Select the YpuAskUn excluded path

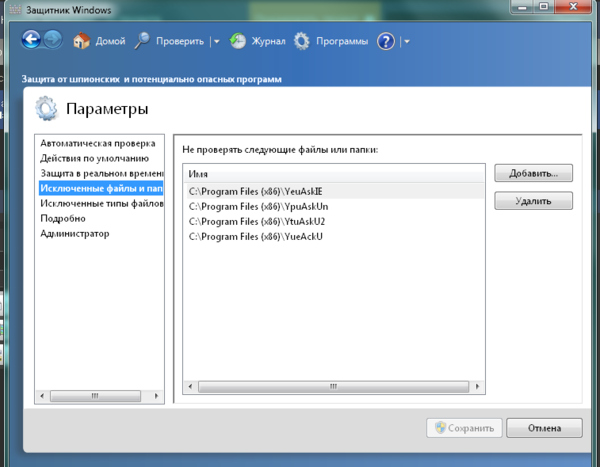tap(334, 207)
